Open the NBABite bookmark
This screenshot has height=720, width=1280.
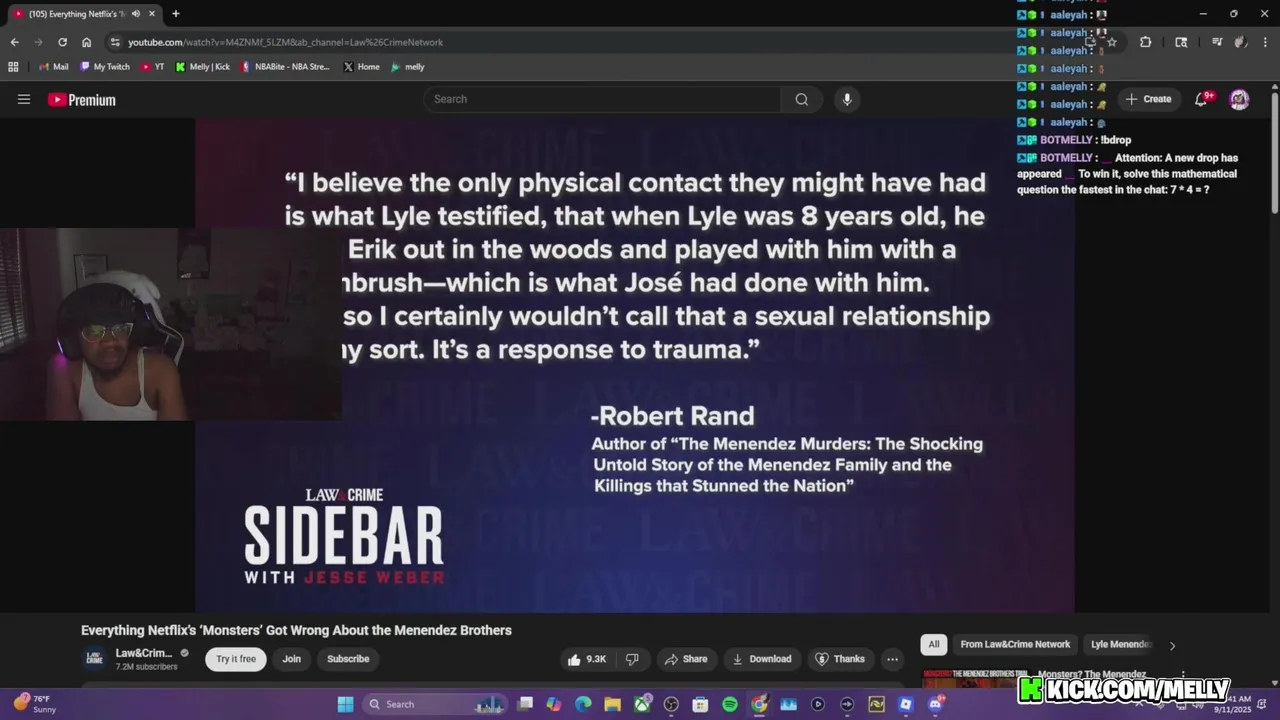pos(285,67)
